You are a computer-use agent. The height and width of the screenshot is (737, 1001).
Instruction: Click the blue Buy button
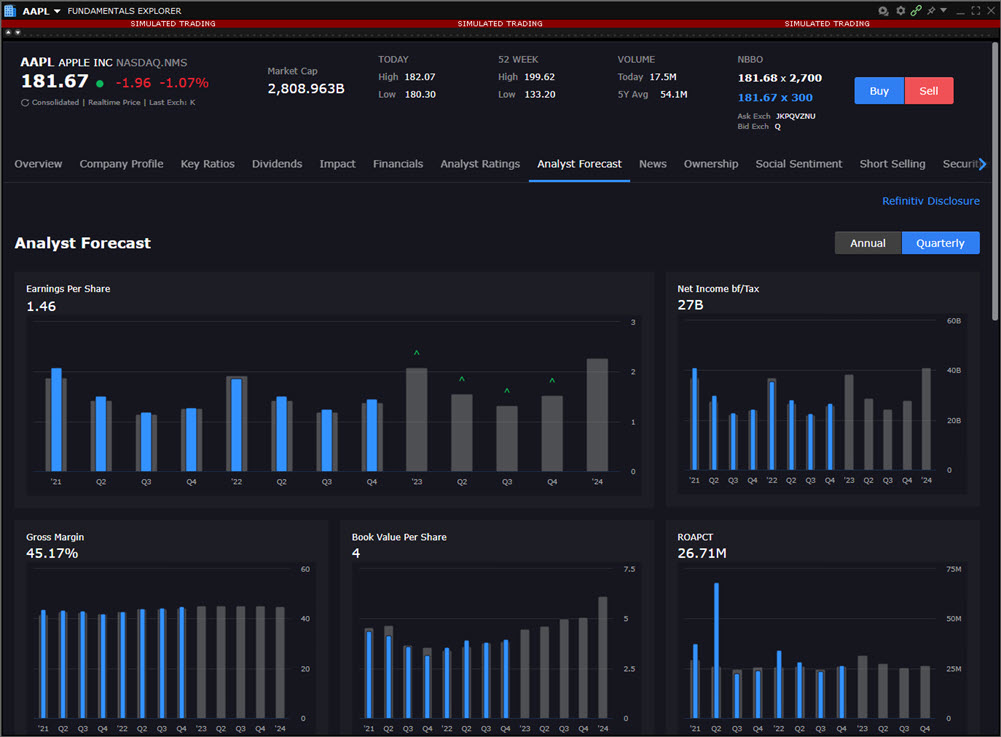(x=879, y=91)
